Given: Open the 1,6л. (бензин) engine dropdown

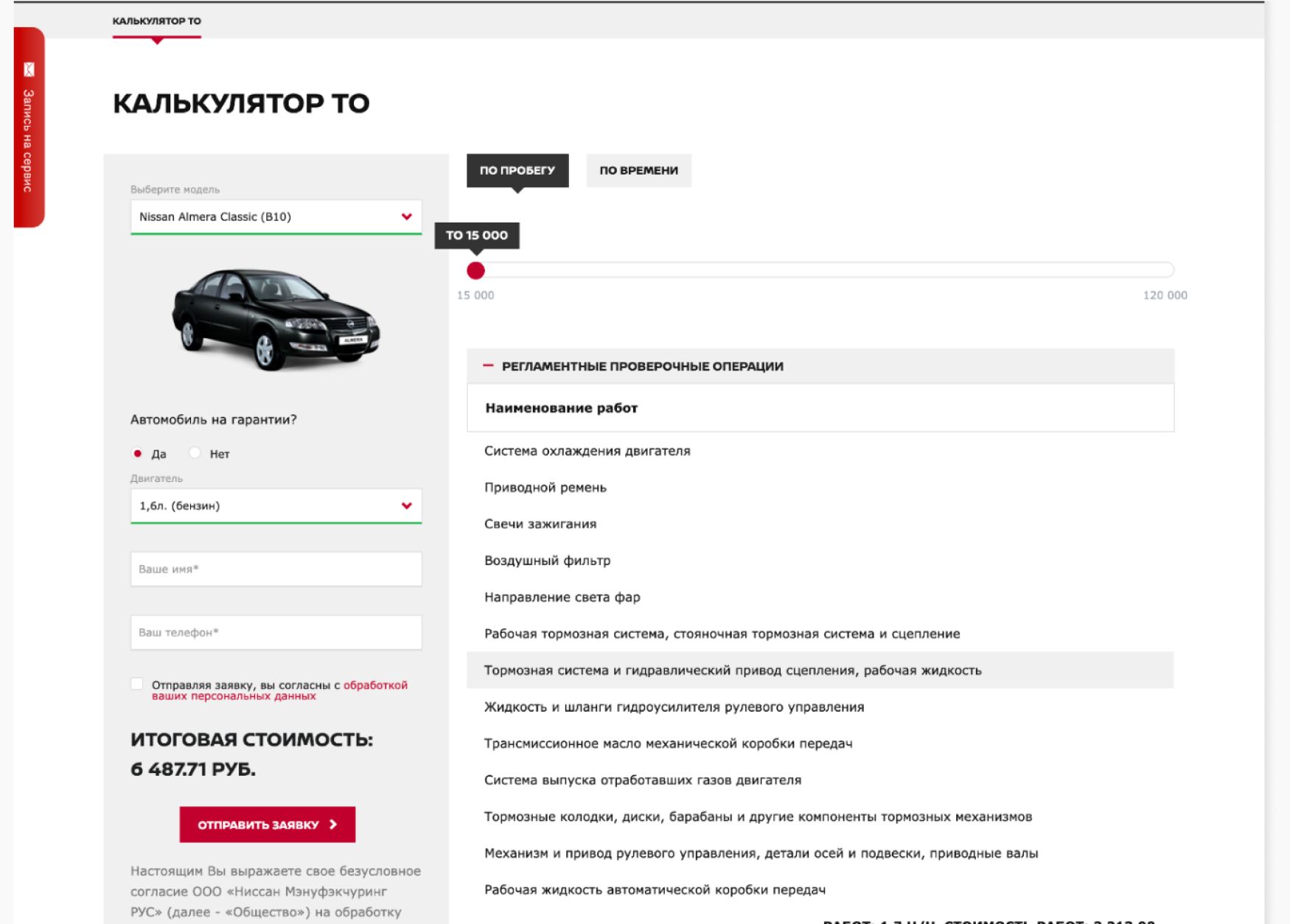Looking at the screenshot, I should [265, 505].
